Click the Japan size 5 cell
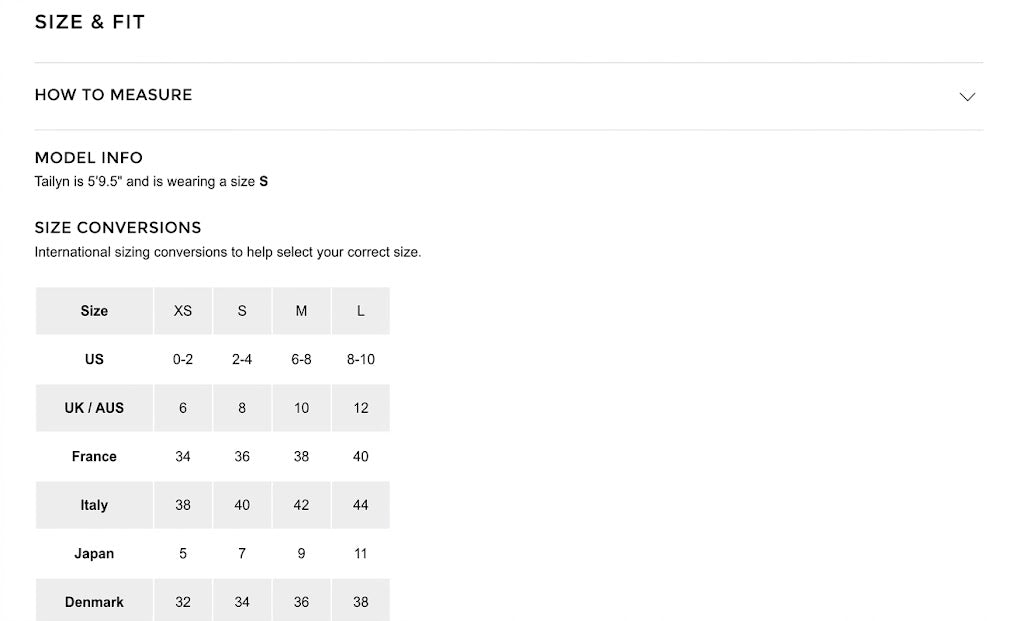This screenshot has height=621, width=1024. click(x=183, y=554)
